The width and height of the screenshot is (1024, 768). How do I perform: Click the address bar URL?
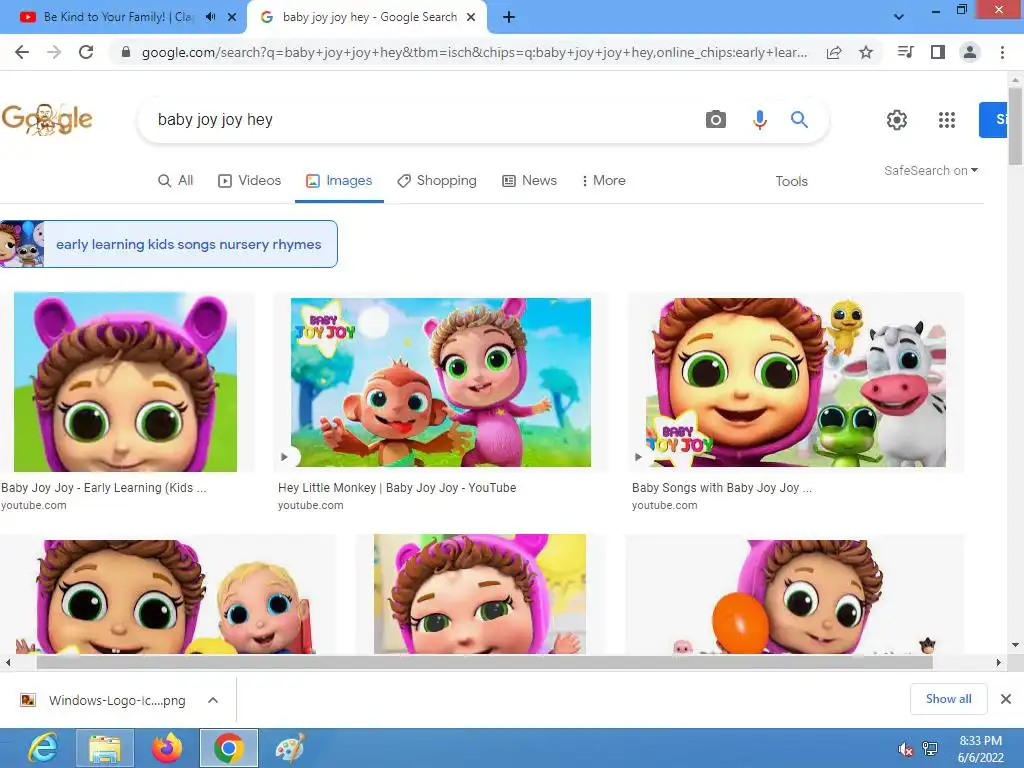point(474,52)
